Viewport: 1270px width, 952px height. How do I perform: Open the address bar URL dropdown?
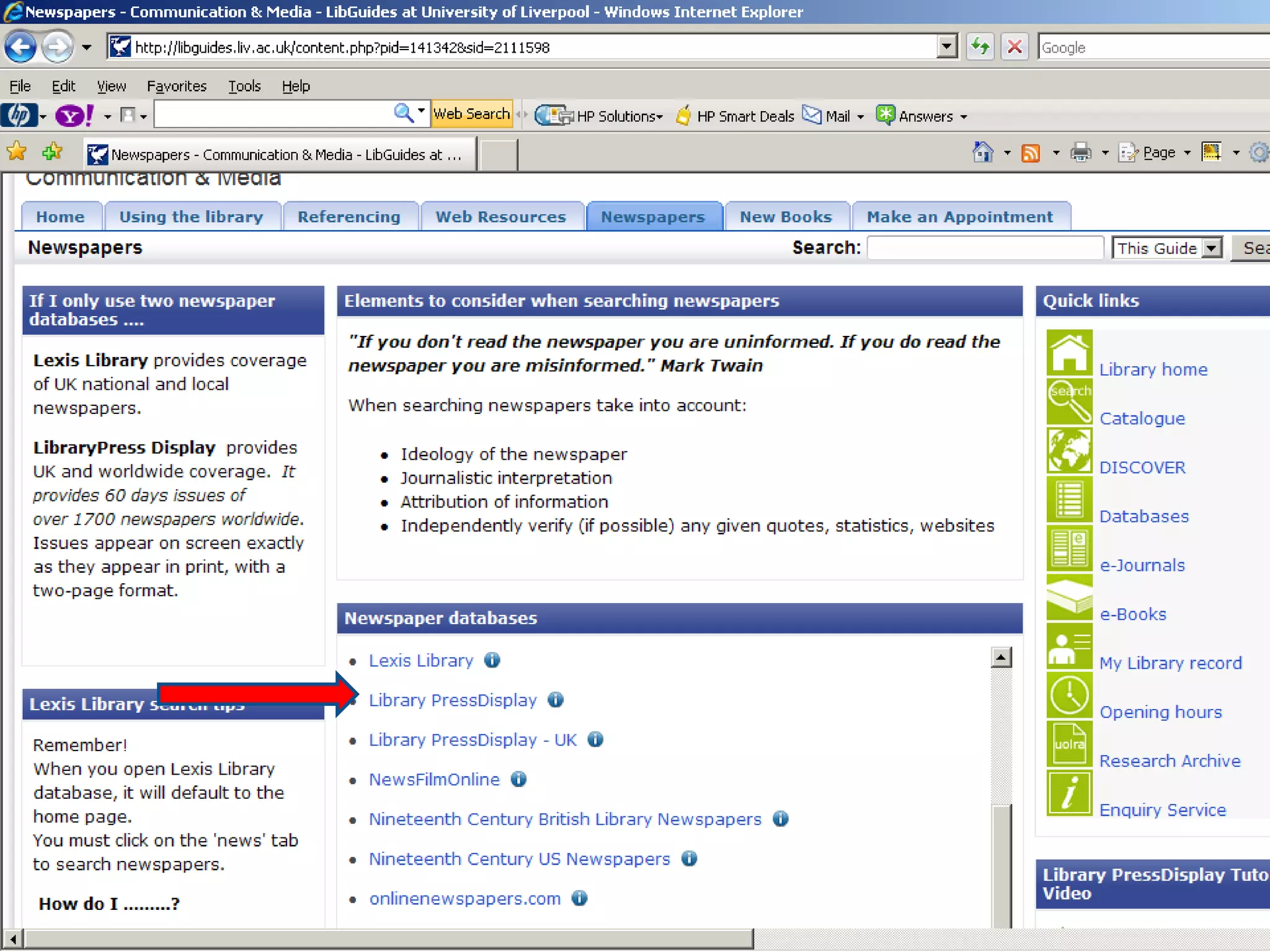pyautogui.click(x=946, y=47)
